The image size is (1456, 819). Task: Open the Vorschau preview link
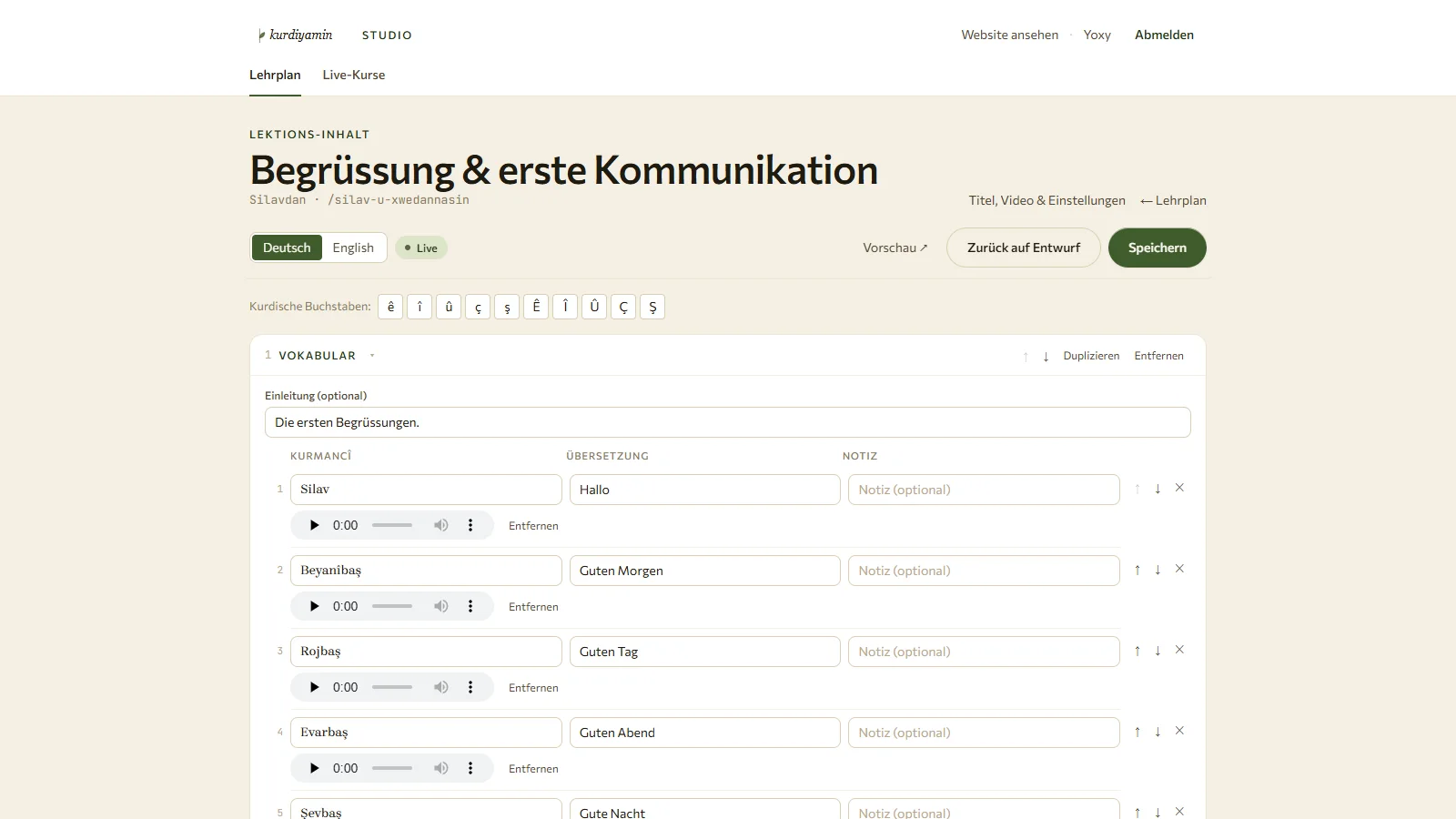click(x=895, y=248)
